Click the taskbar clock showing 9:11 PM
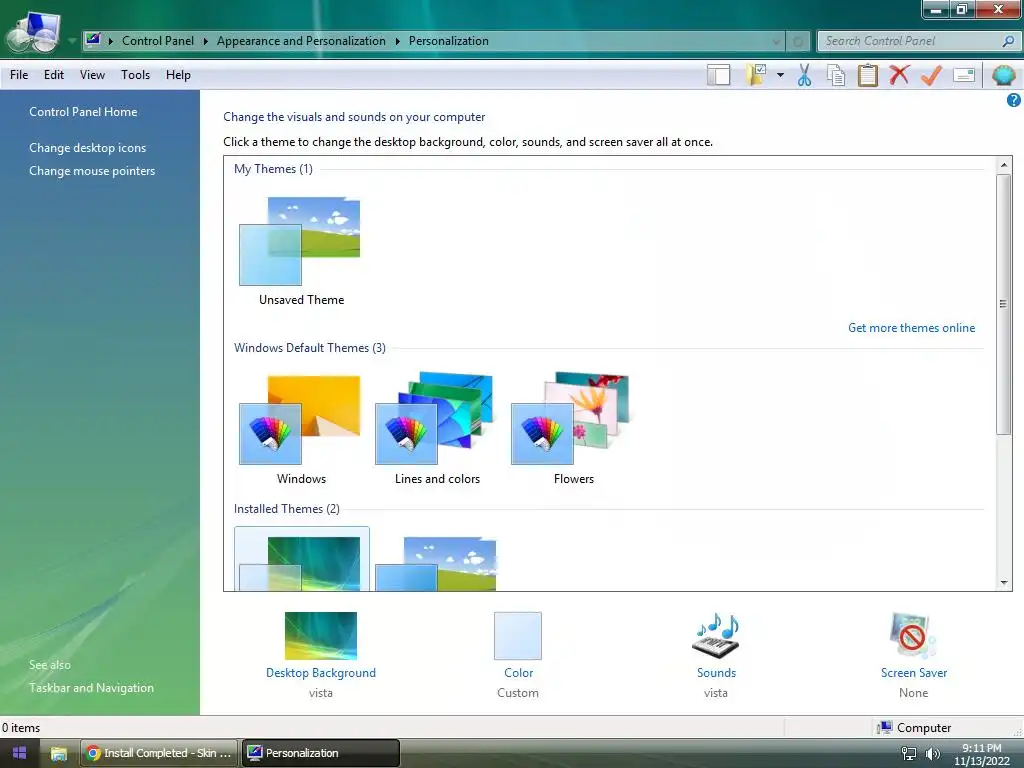Viewport: 1024px width, 768px height. point(982,754)
